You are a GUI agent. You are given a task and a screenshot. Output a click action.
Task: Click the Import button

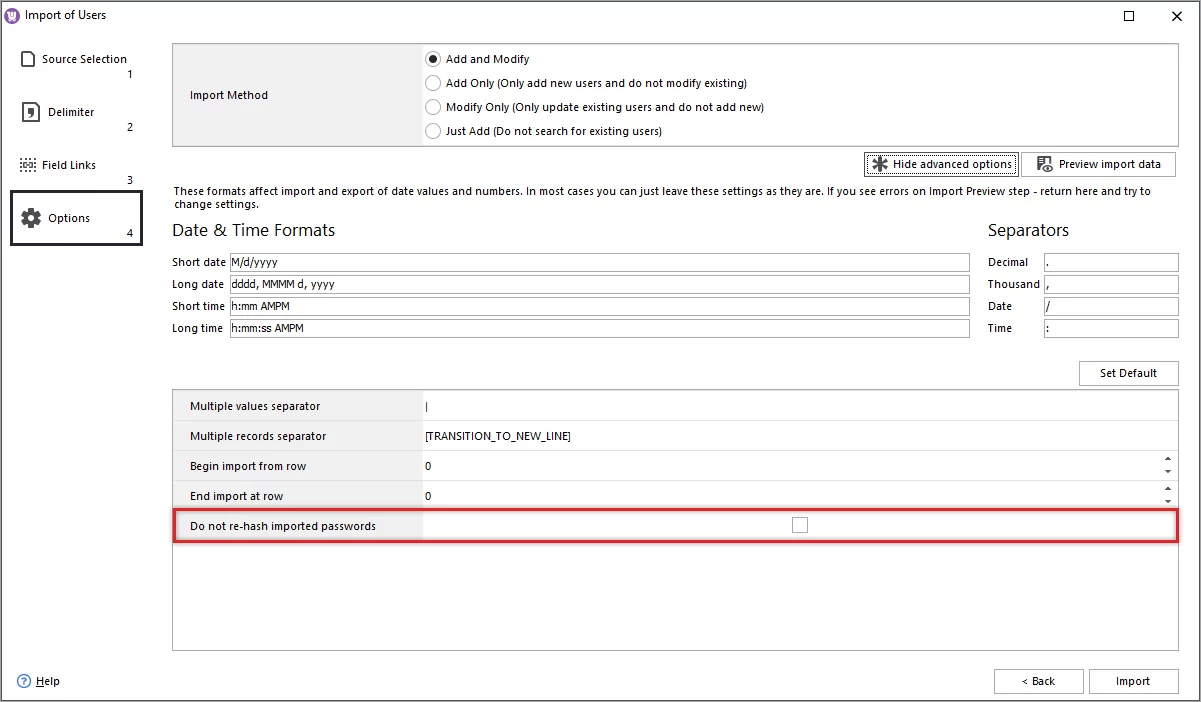[x=1133, y=681]
